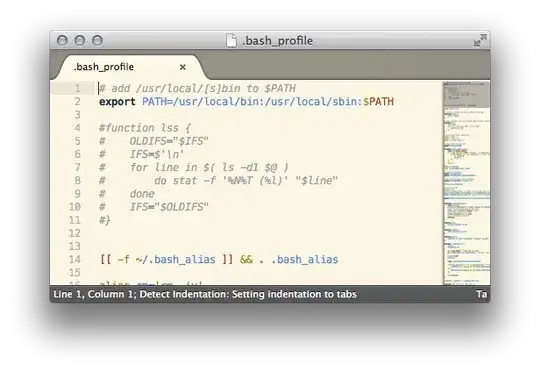Click the red close window button
540x372 pixels.
[x=62, y=41]
